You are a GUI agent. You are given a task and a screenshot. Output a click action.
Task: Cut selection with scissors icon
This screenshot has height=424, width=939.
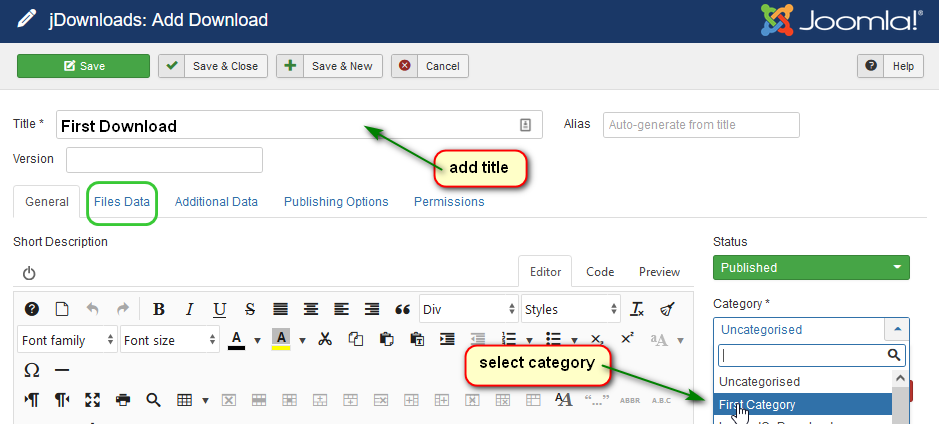(x=325, y=340)
